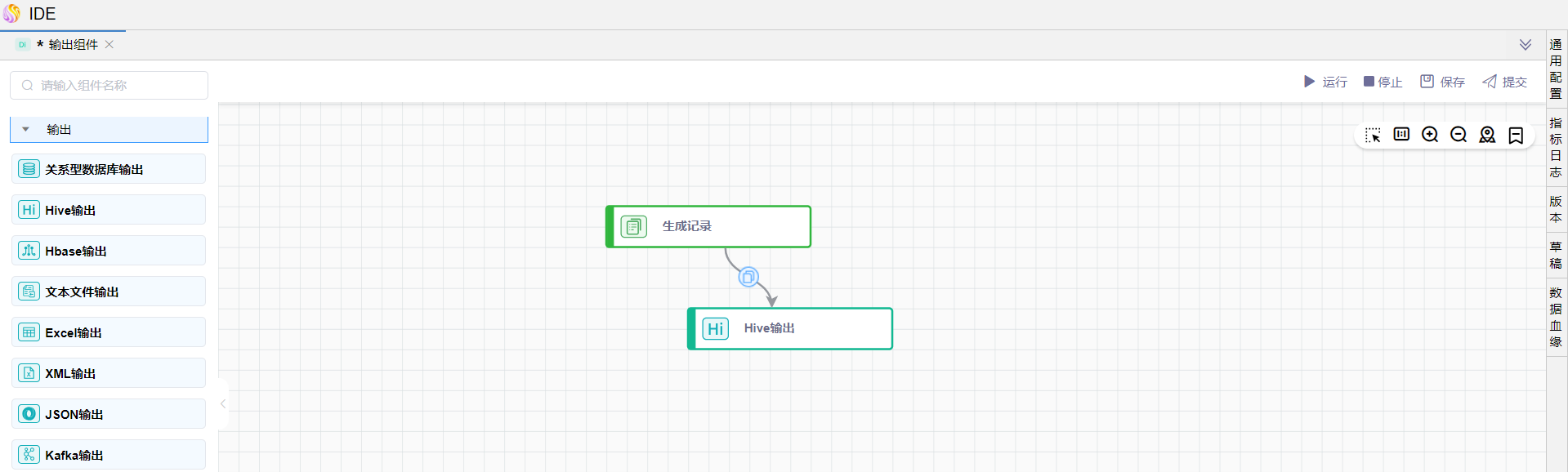The height and width of the screenshot is (472, 1568).
Task: Select the XML输出 component
Action: (x=109, y=373)
